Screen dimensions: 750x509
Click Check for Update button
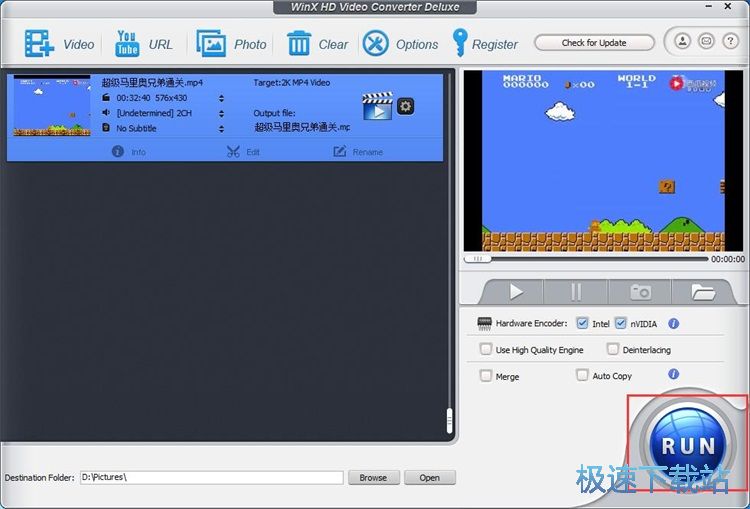pyautogui.click(x=594, y=43)
